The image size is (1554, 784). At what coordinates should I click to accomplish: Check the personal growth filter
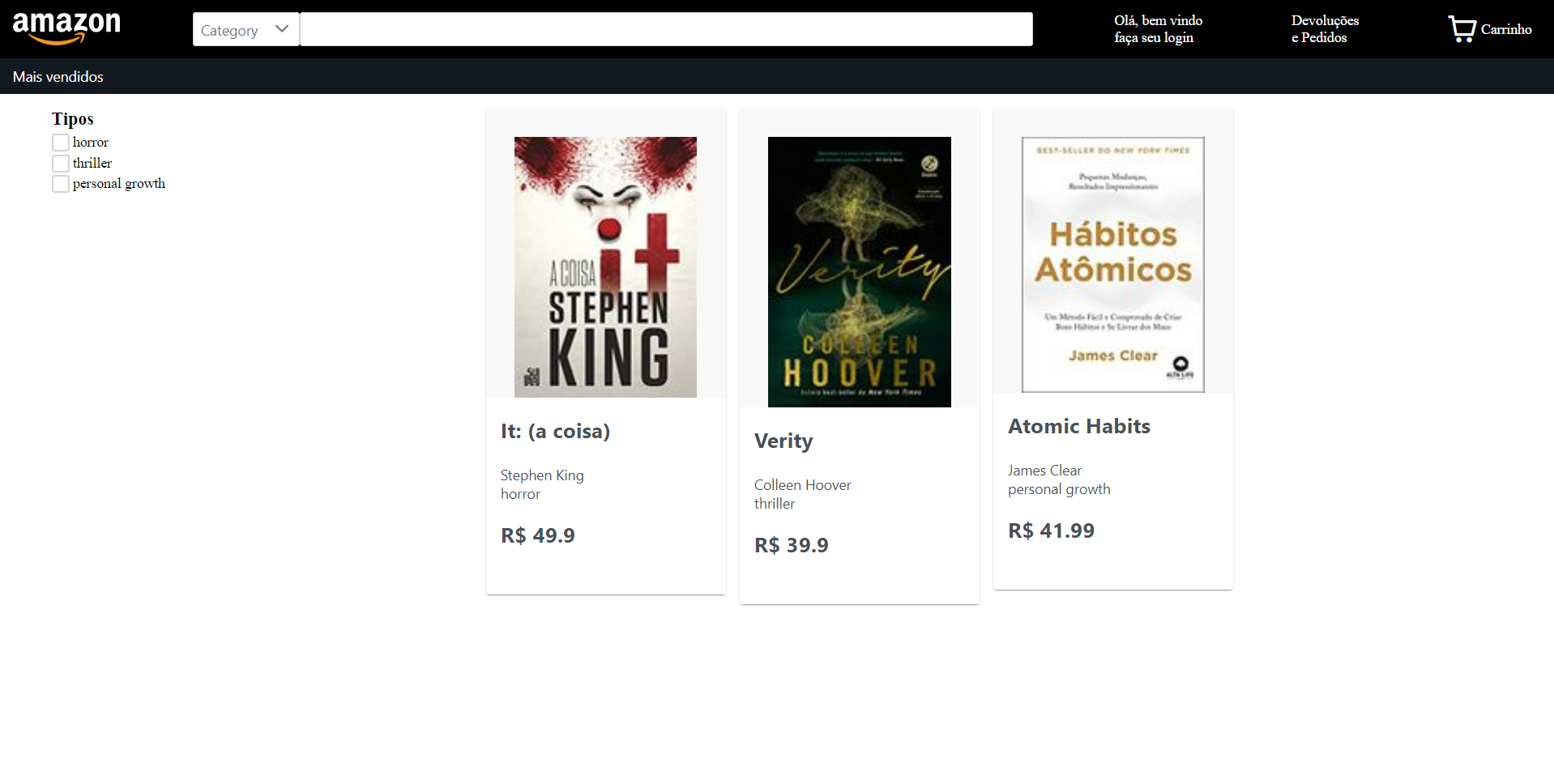[x=61, y=184]
